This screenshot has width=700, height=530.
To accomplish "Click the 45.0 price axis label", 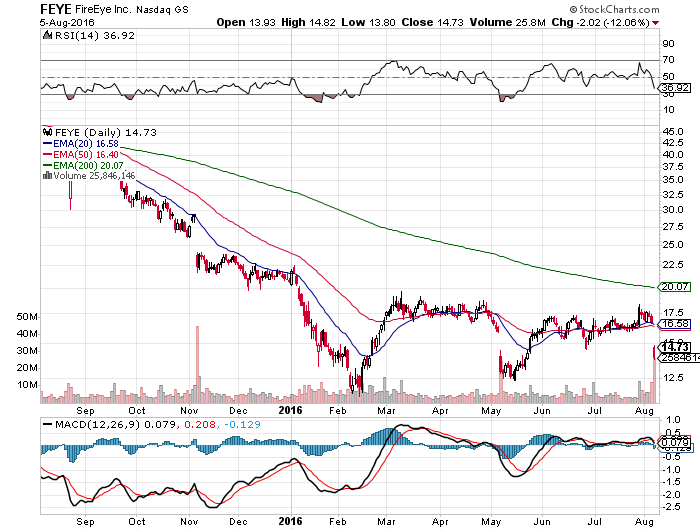I will [673, 132].
